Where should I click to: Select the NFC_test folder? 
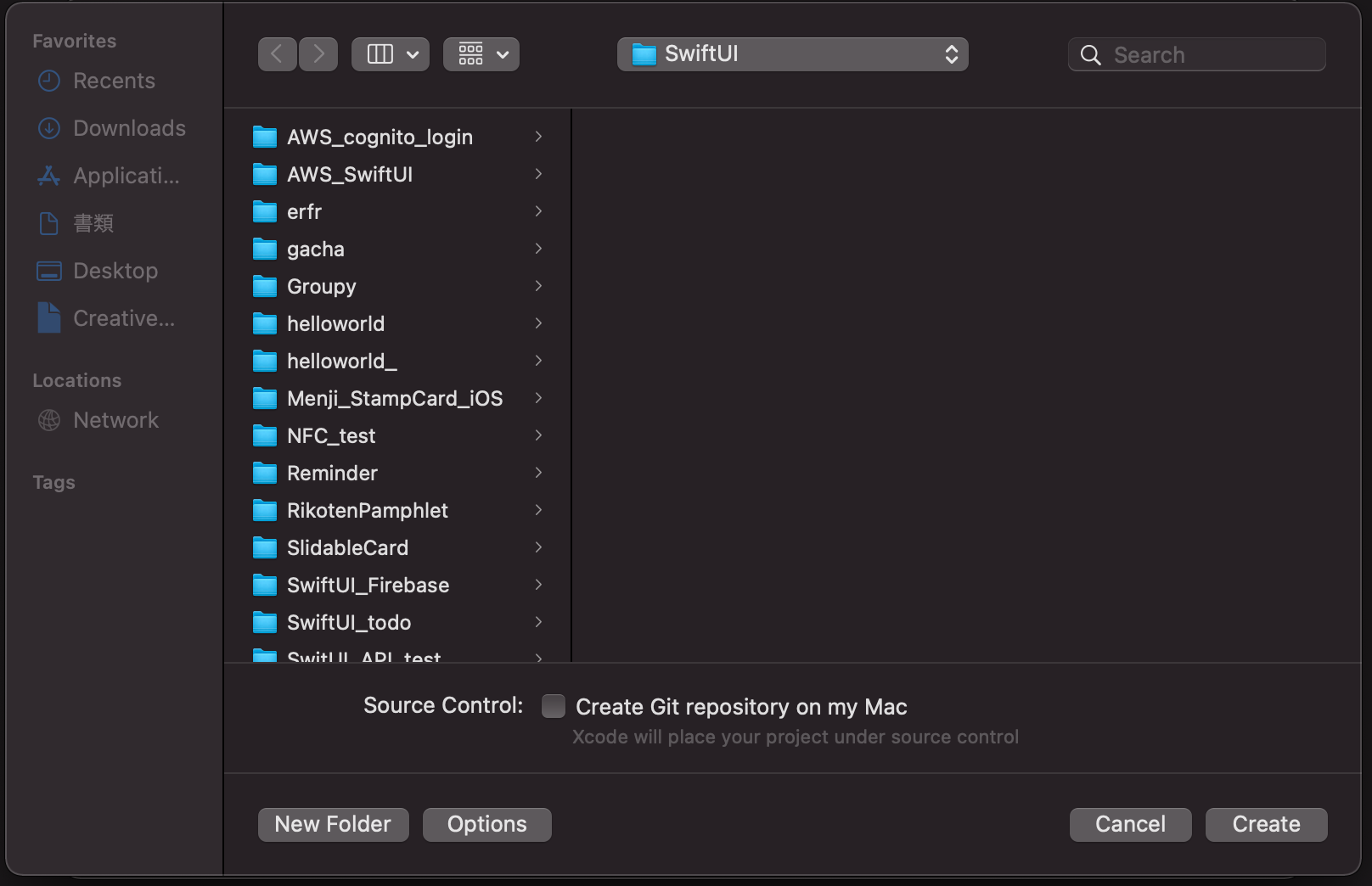pyautogui.click(x=397, y=435)
